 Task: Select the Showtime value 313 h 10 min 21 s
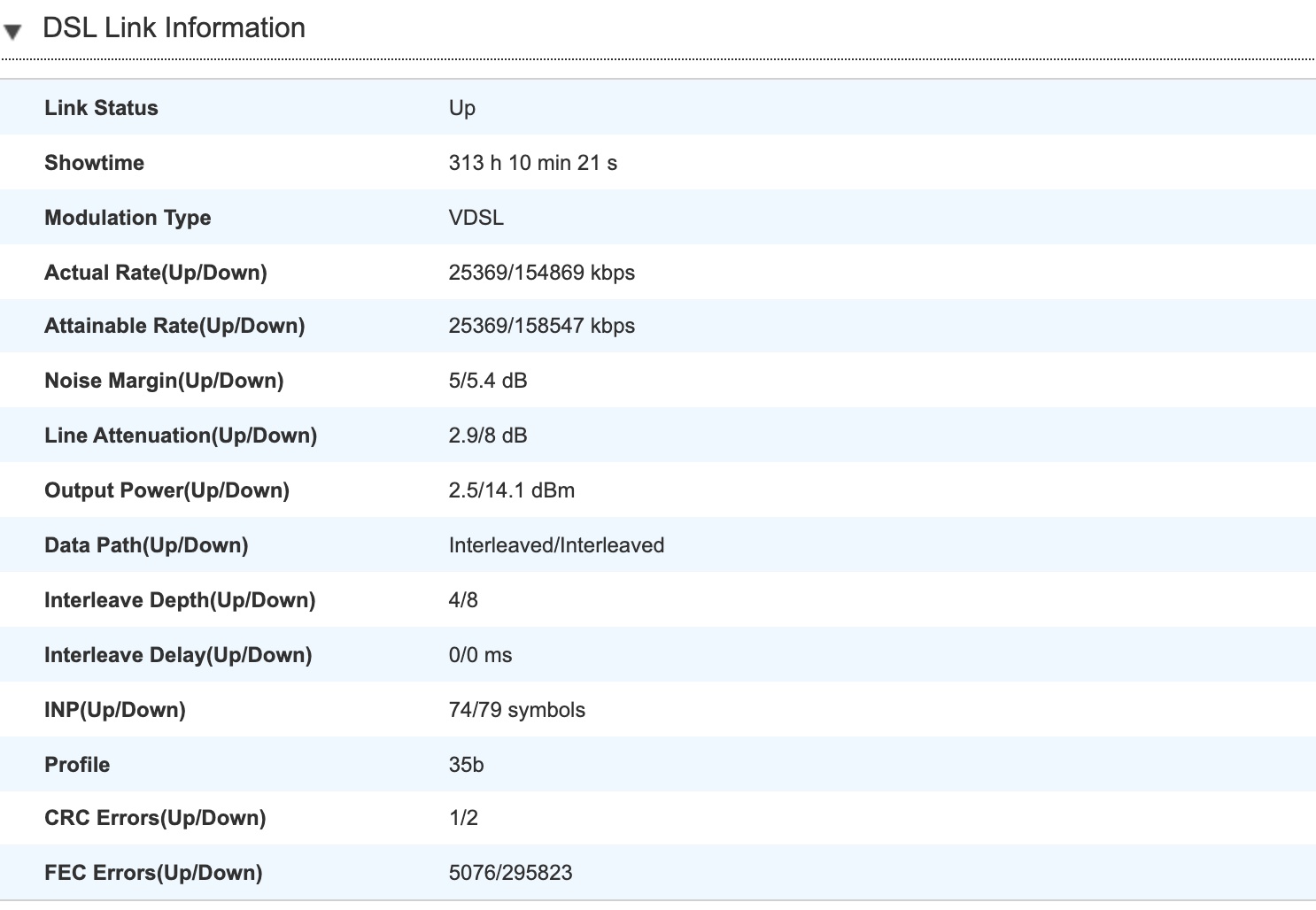pyautogui.click(x=532, y=163)
